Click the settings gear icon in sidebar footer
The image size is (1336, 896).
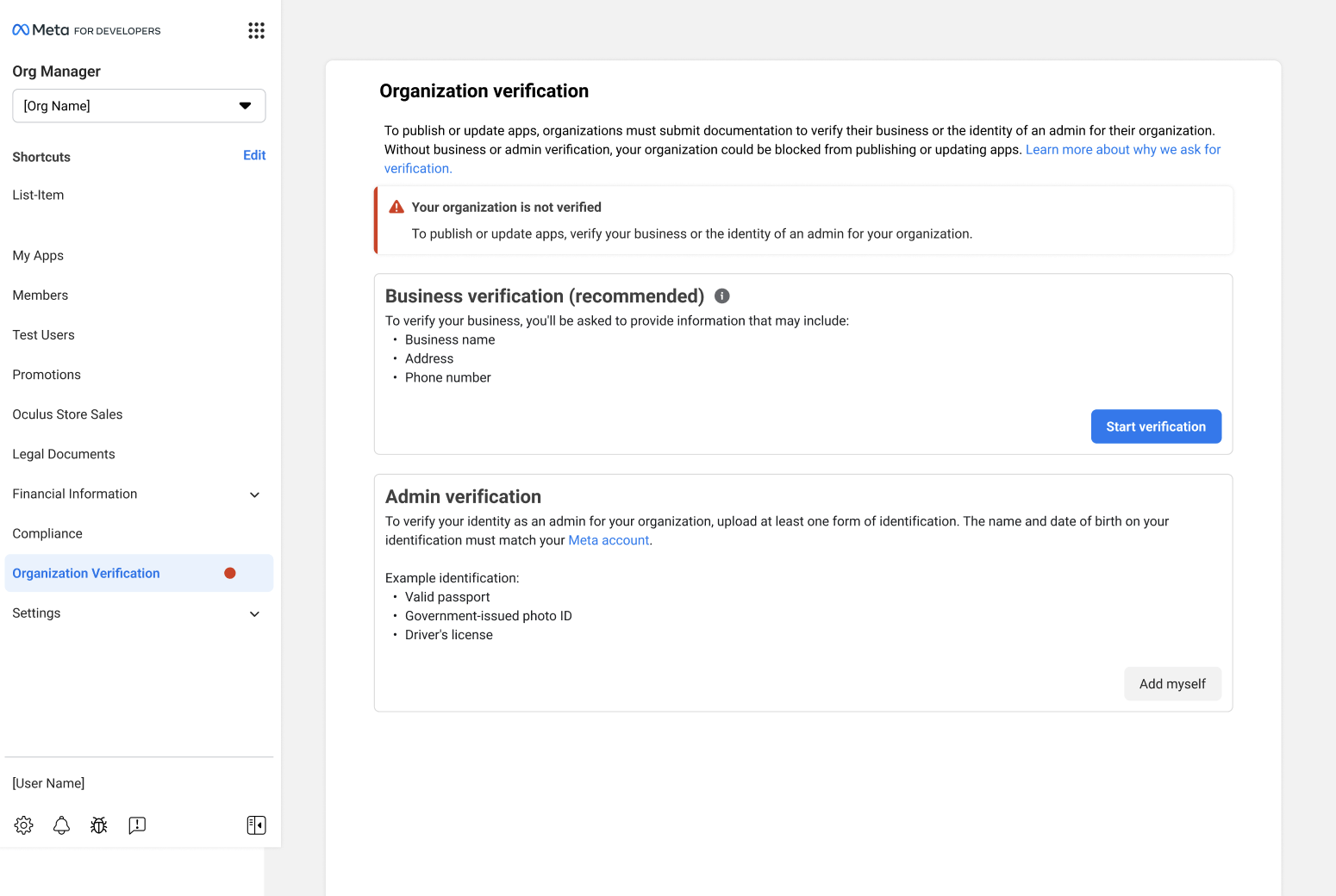[24, 825]
